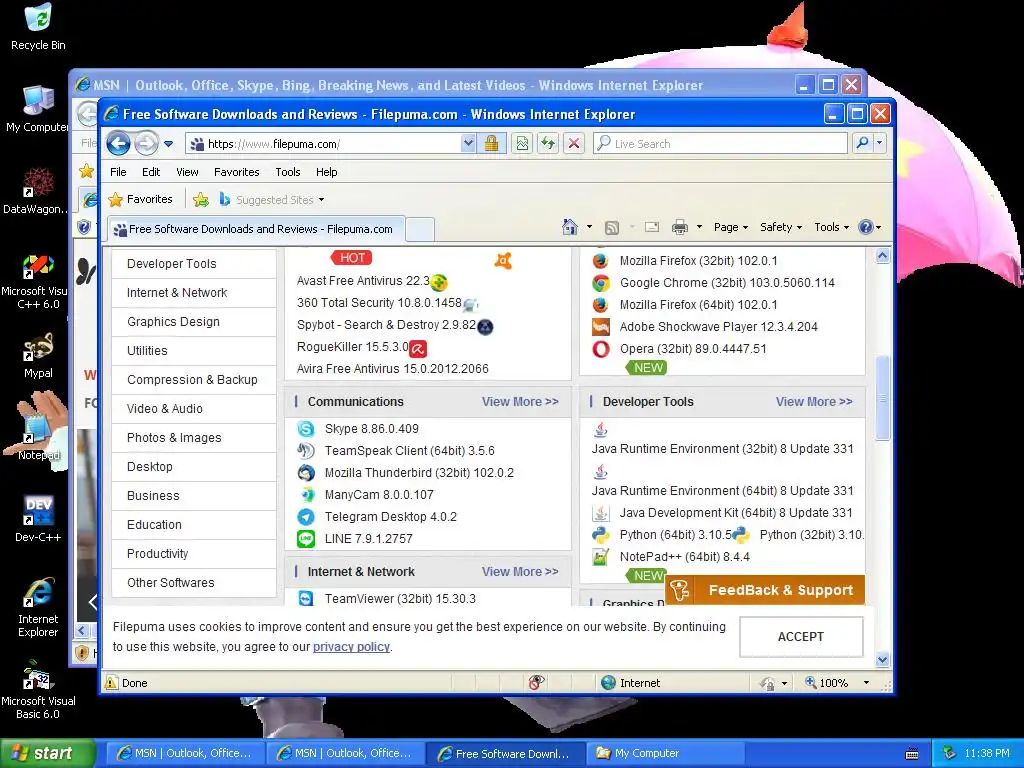This screenshot has width=1024, height=768.
Task: Open the Other Softwares category
Action: click(194, 583)
